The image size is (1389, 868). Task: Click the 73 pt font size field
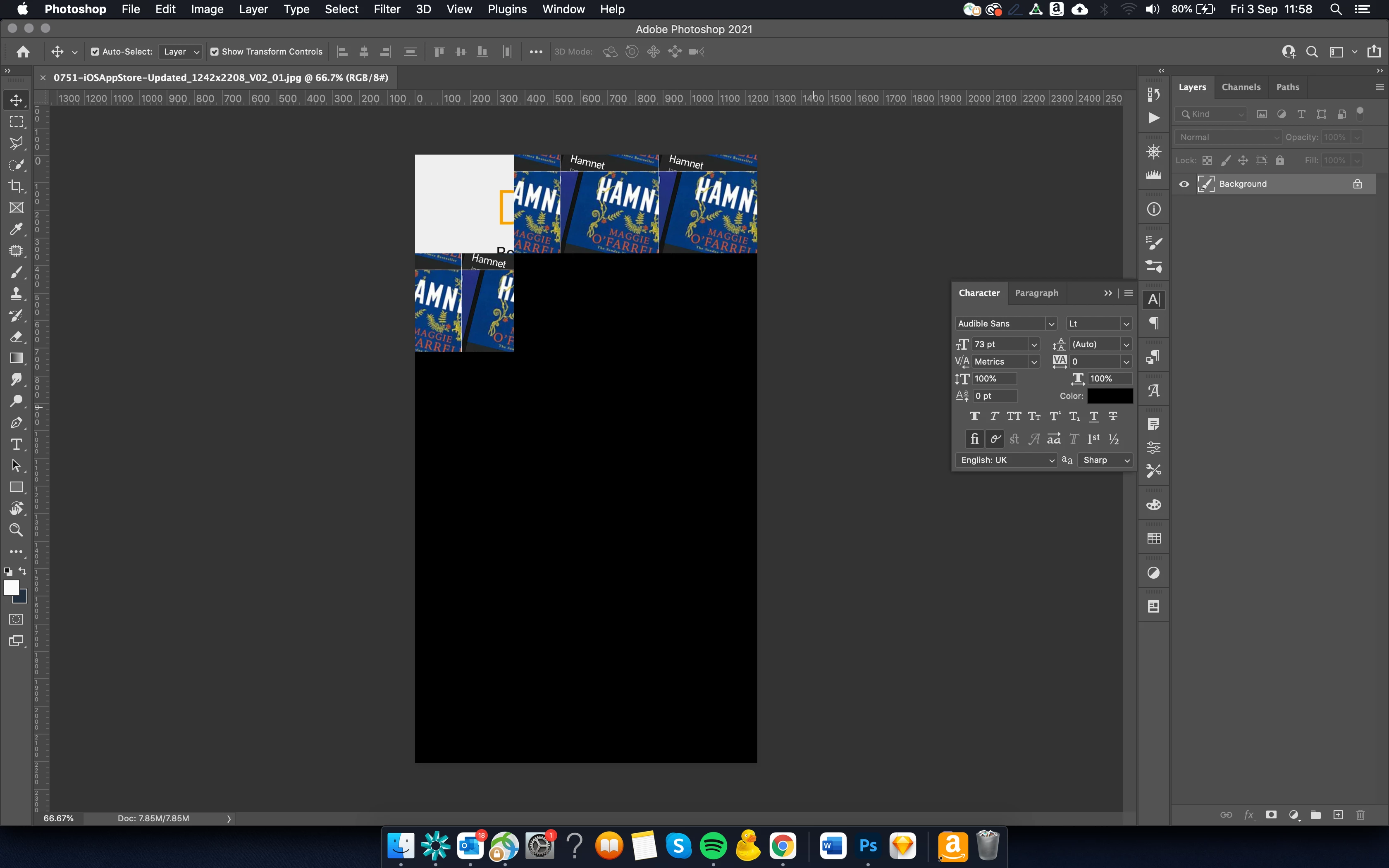coord(998,344)
